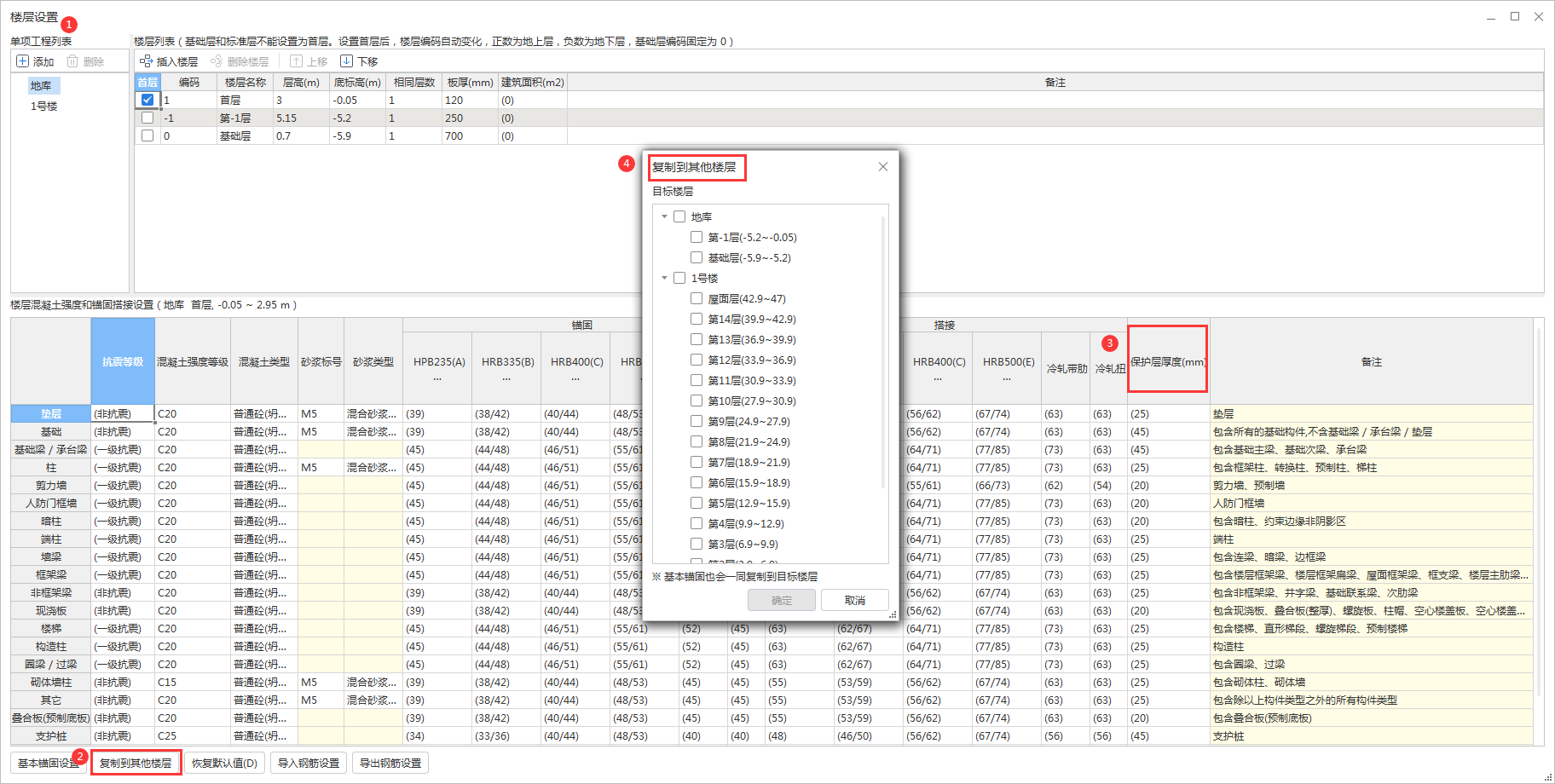Open HRB500(E) lap column ellipsis
This screenshot has height=784, width=1555.
[x=1007, y=378]
